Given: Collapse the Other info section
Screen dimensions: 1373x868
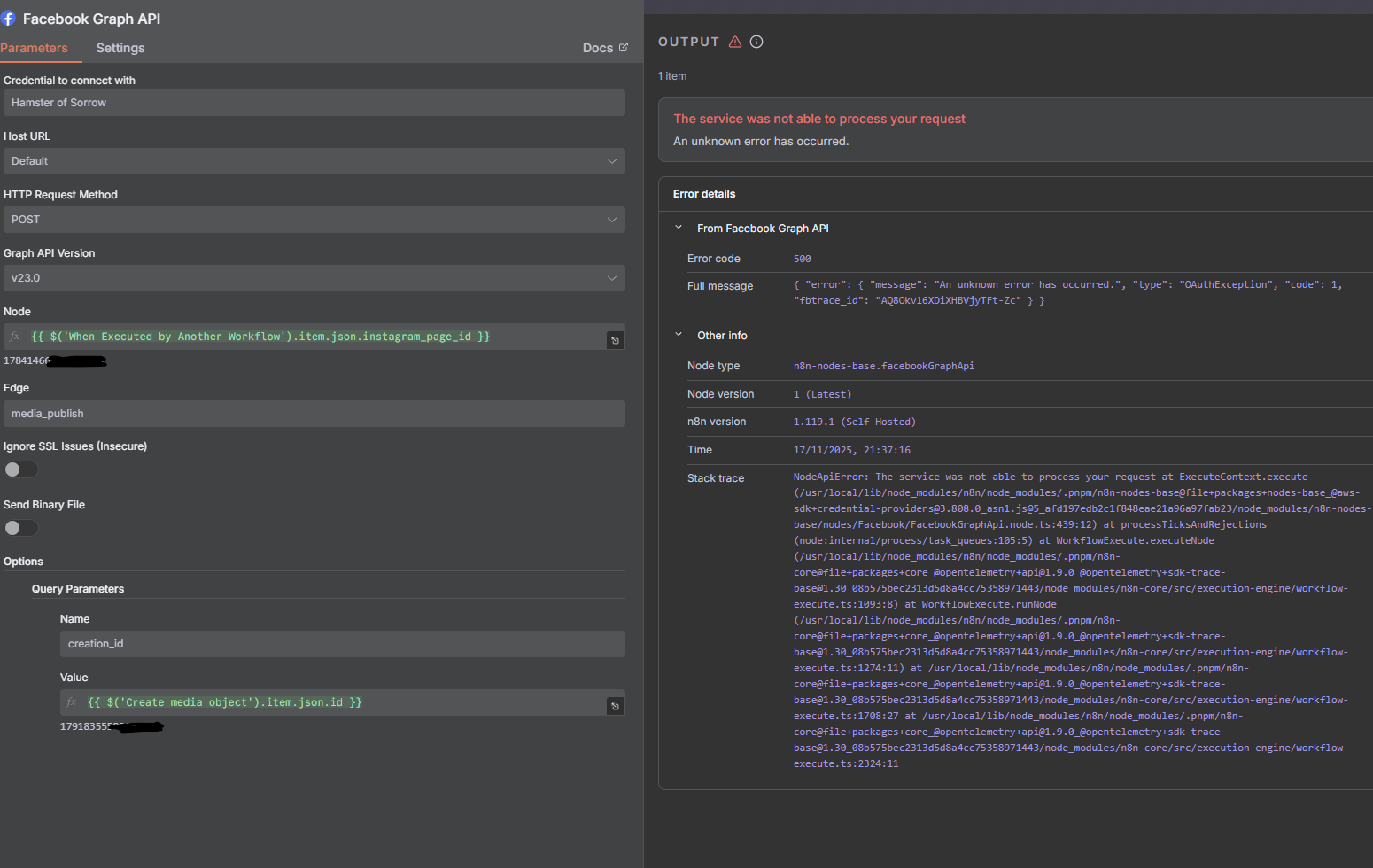Looking at the screenshot, I should (x=679, y=335).
